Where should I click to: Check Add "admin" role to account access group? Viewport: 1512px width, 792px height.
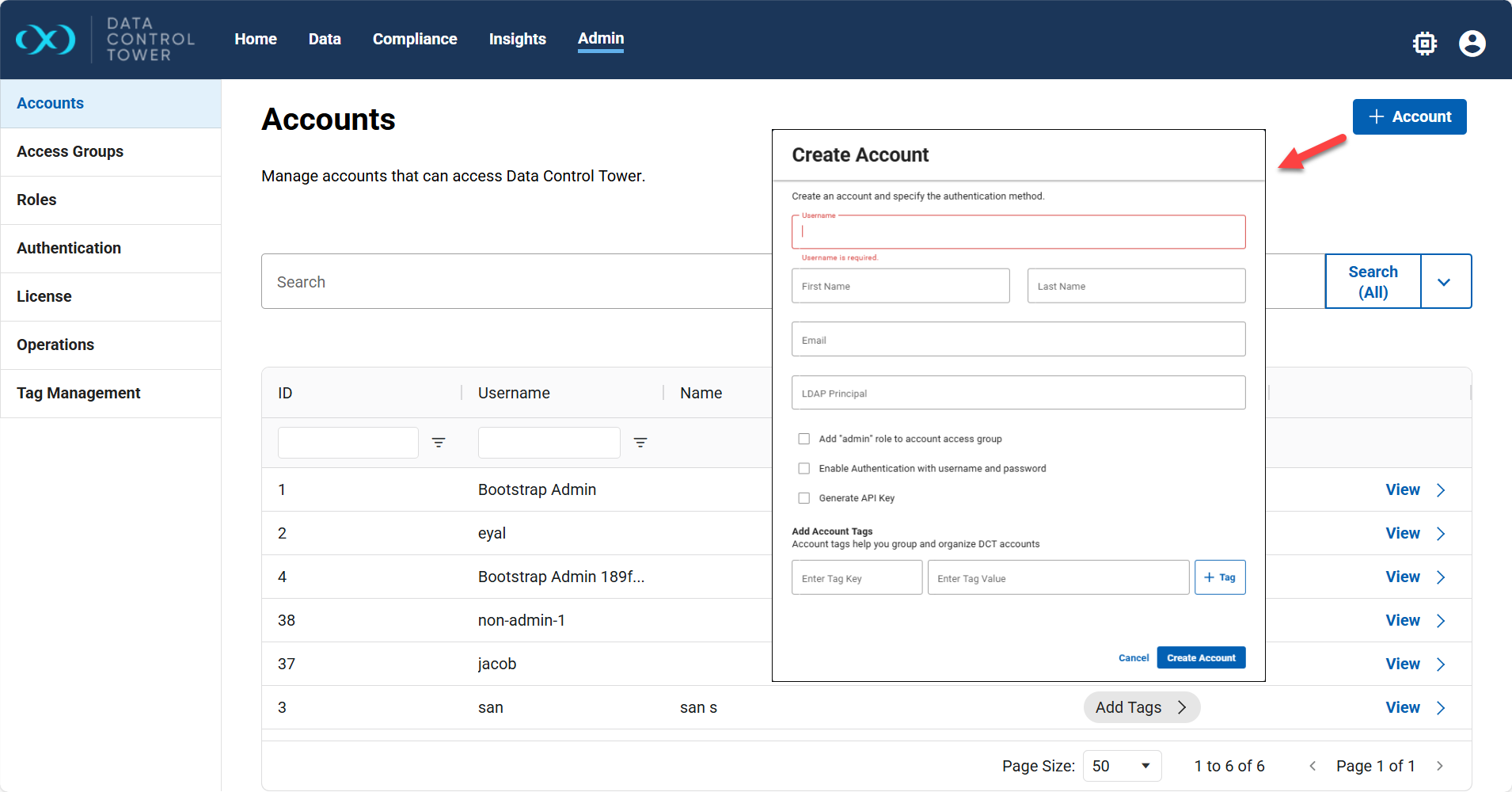pos(804,439)
